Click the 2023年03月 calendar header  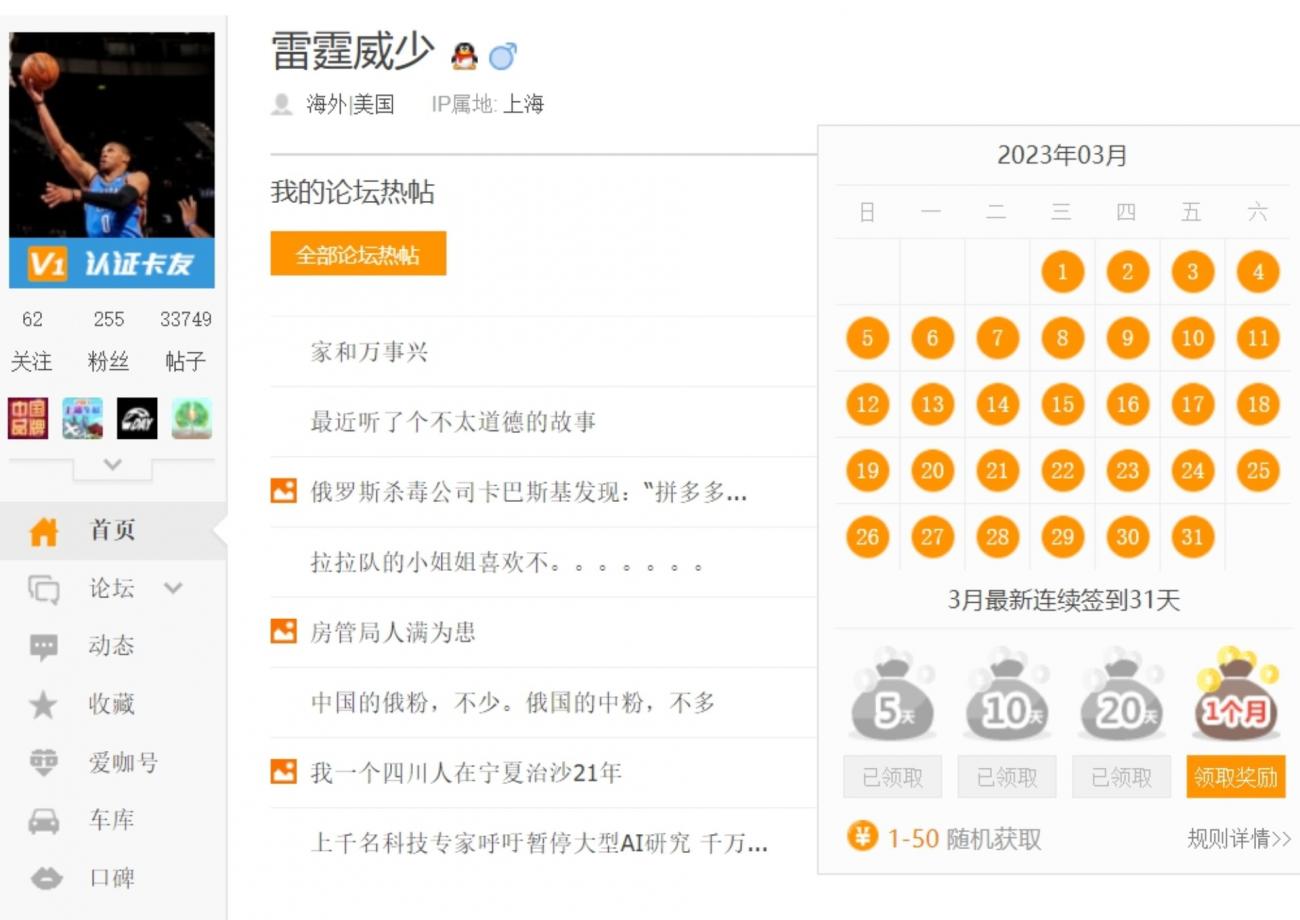click(1062, 155)
